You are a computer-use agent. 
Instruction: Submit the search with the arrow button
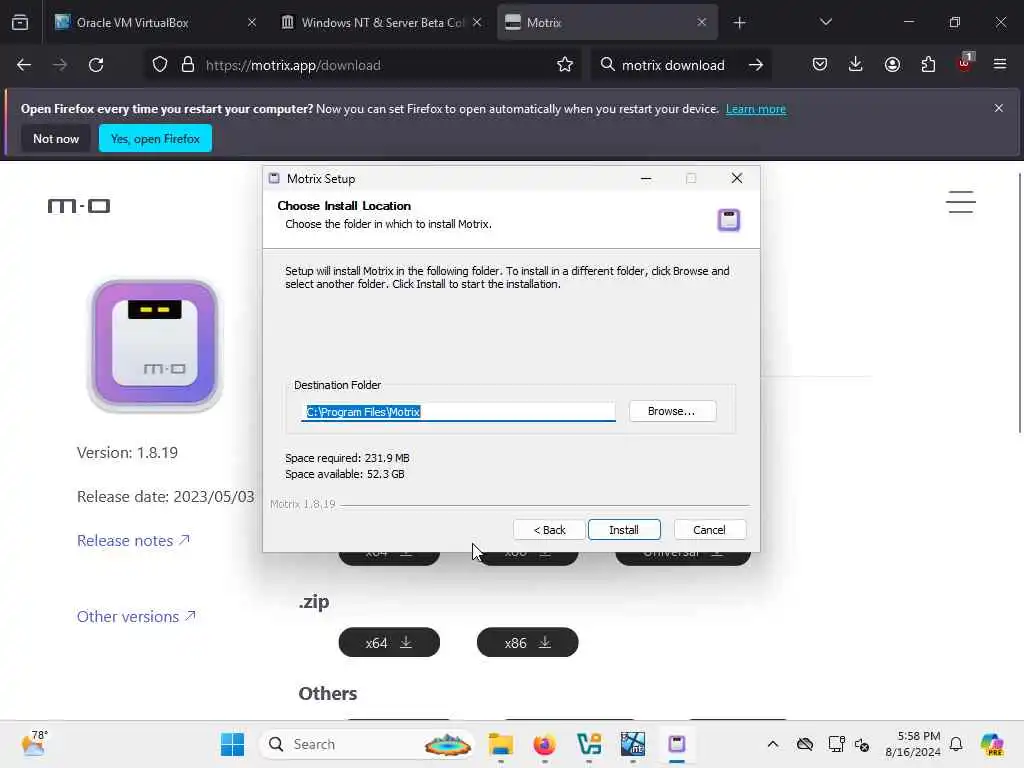(x=756, y=65)
